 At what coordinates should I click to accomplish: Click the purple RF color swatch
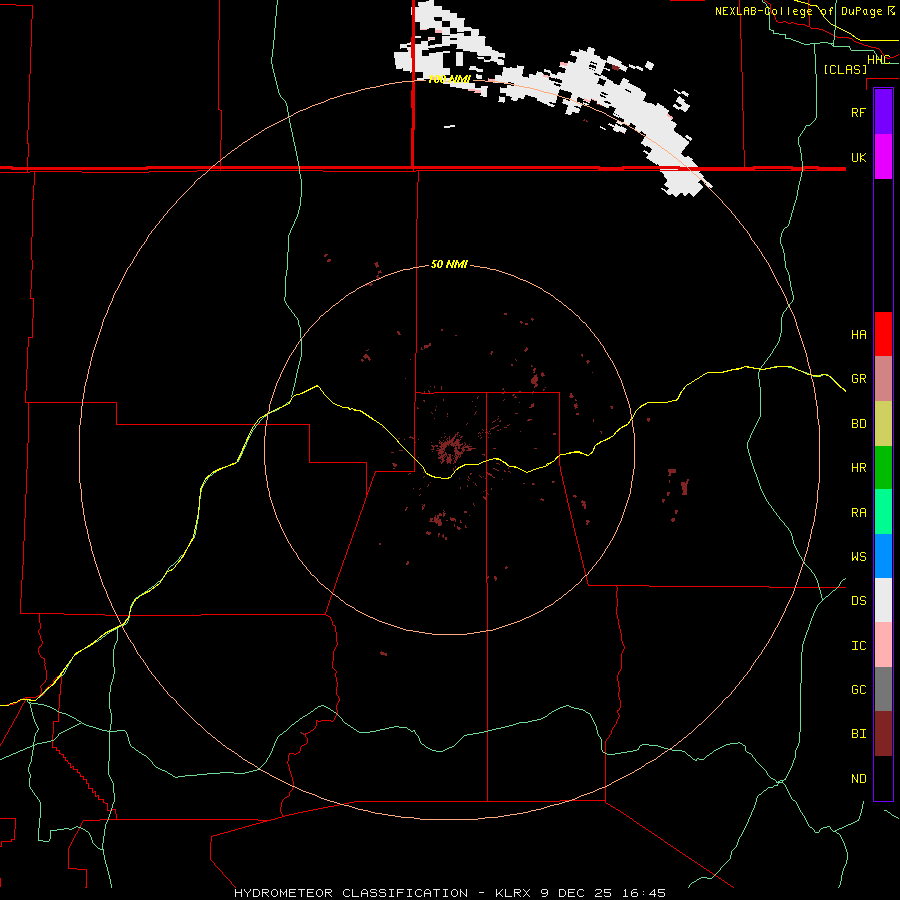pyautogui.click(x=883, y=112)
